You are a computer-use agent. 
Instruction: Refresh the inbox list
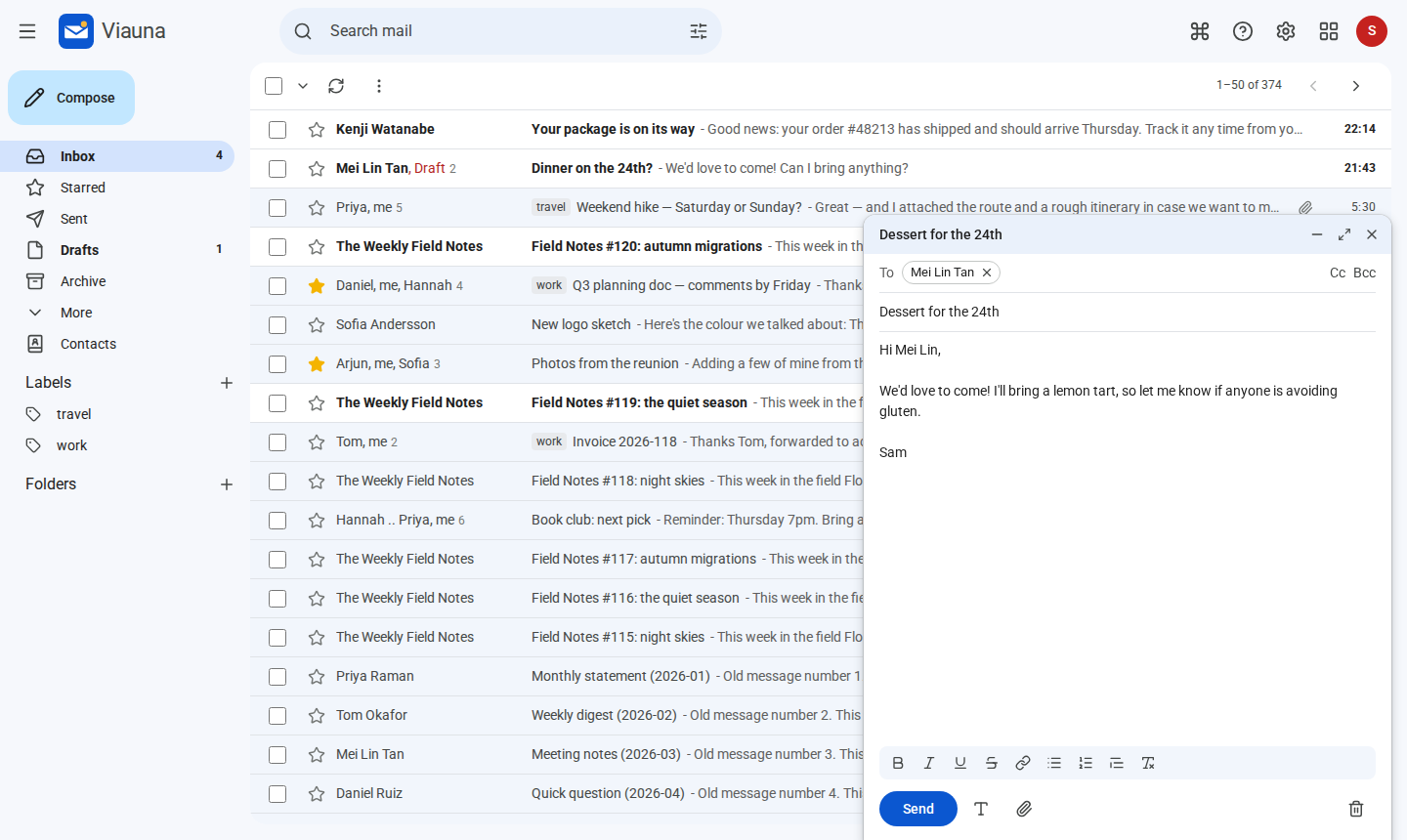pyautogui.click(x=336, y=86)
